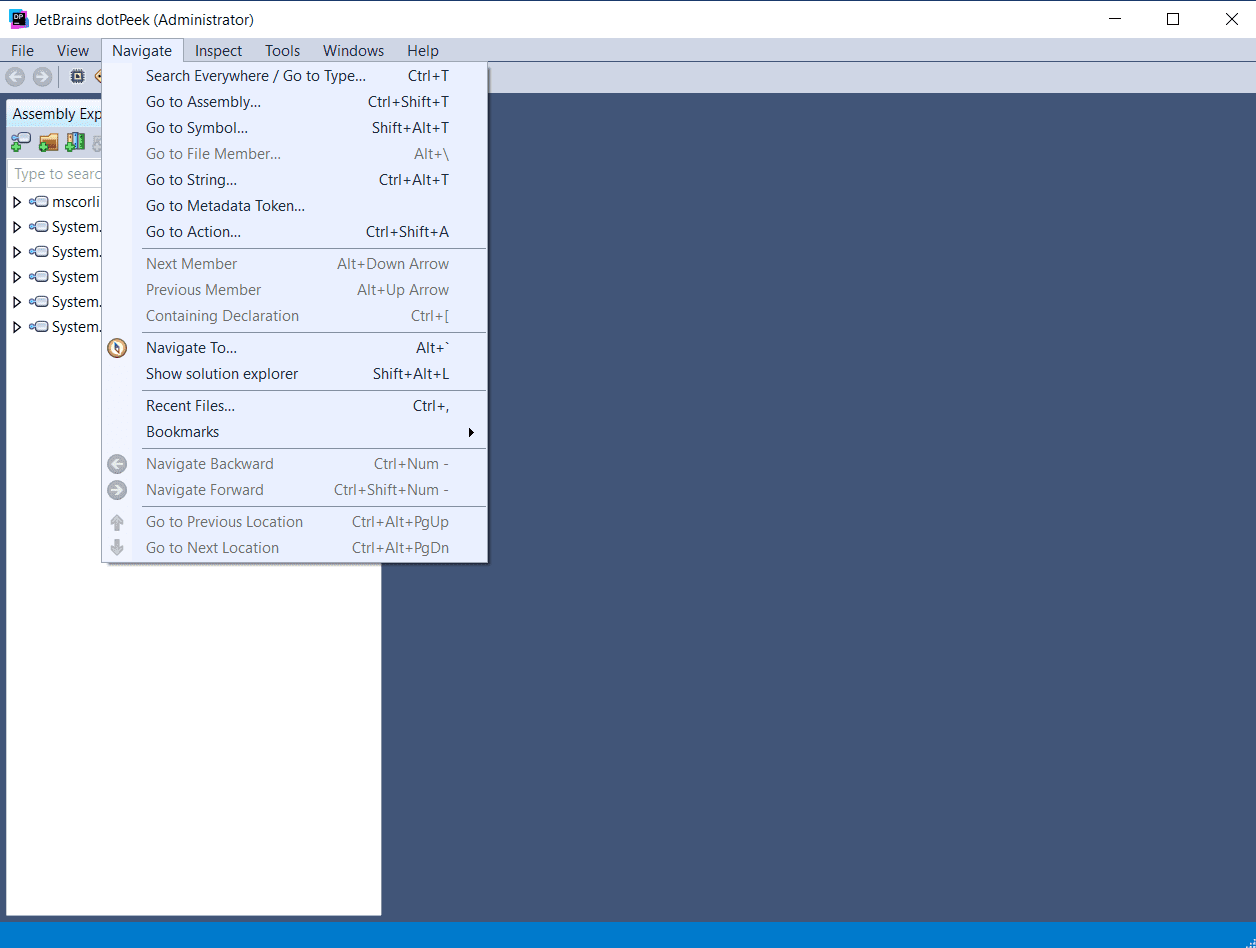Click Open from folder icon in Assembly Explorer

point(48,143)
